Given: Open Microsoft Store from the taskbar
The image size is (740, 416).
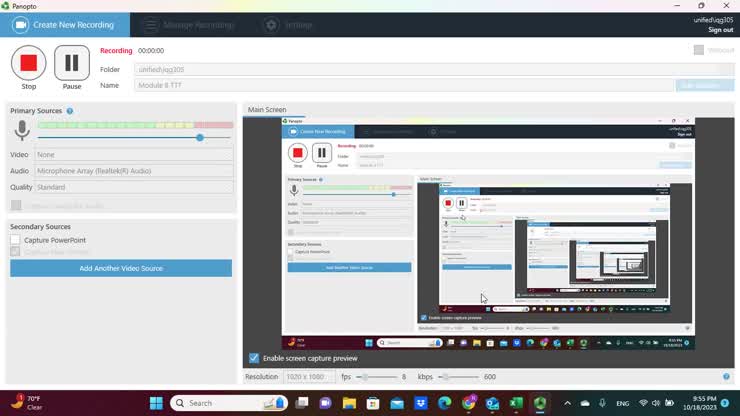Looking at the screenshot, I should tap(373, 403).
